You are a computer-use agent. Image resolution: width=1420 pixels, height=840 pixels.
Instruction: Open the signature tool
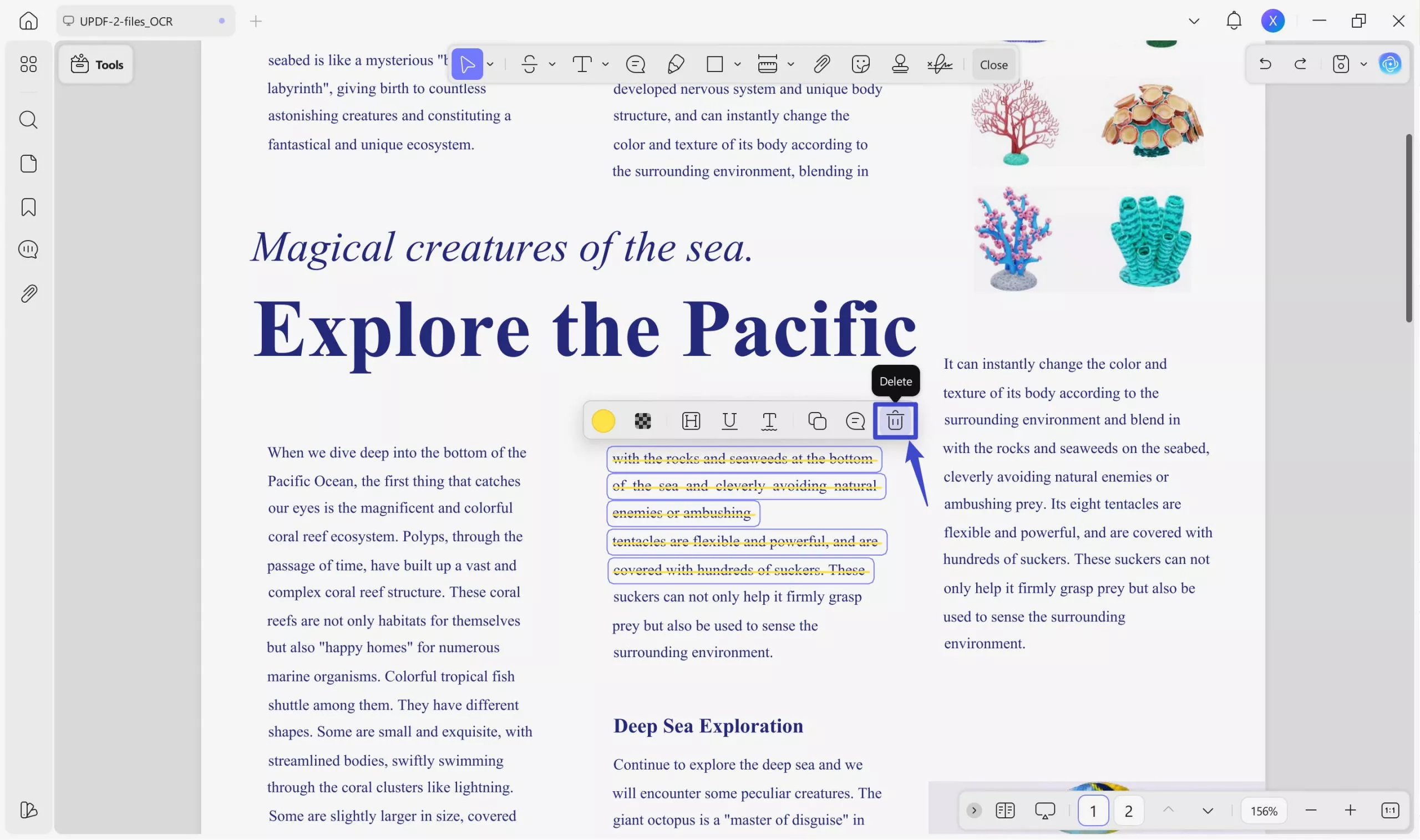coord(940,64)
